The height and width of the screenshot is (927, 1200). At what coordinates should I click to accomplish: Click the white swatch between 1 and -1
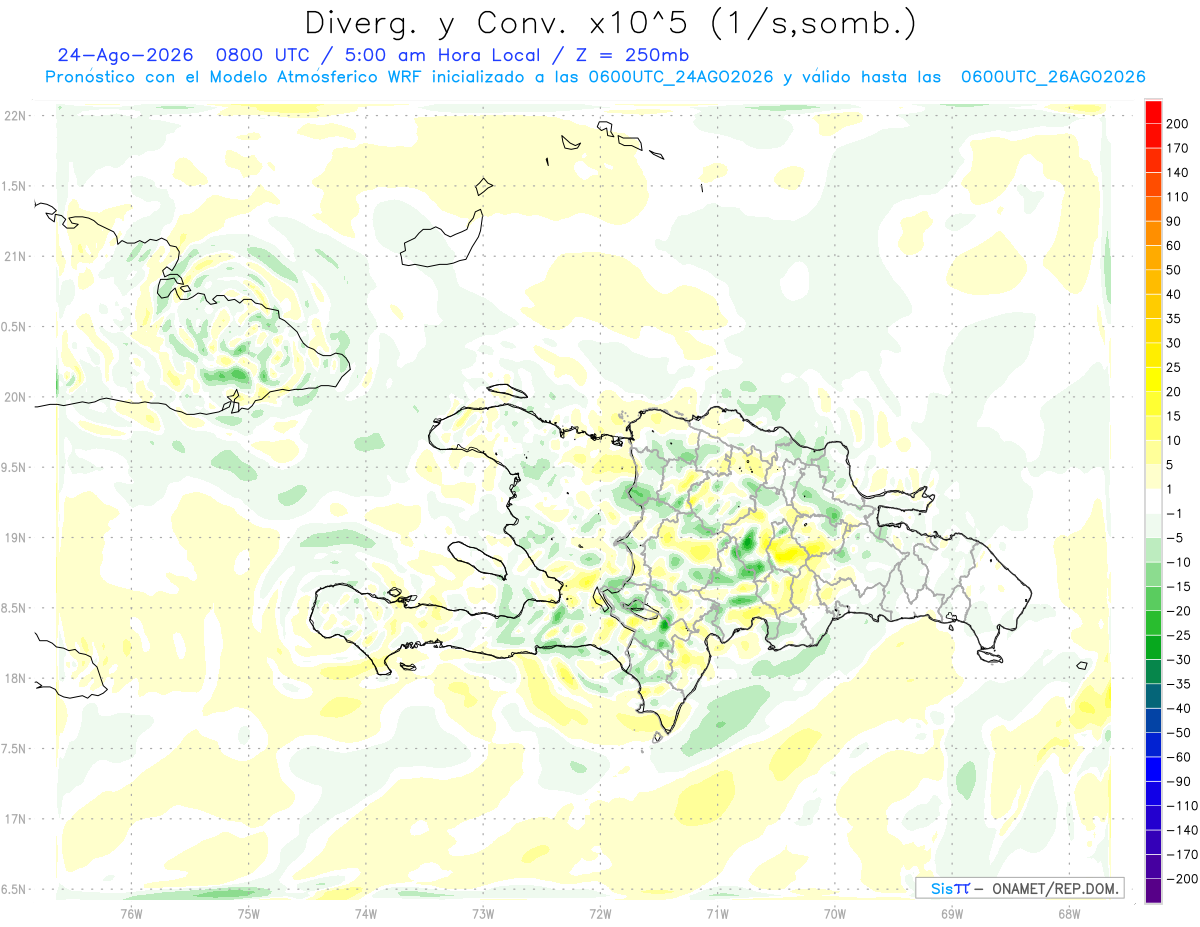pyautogui.click(x=1153, y=501)
